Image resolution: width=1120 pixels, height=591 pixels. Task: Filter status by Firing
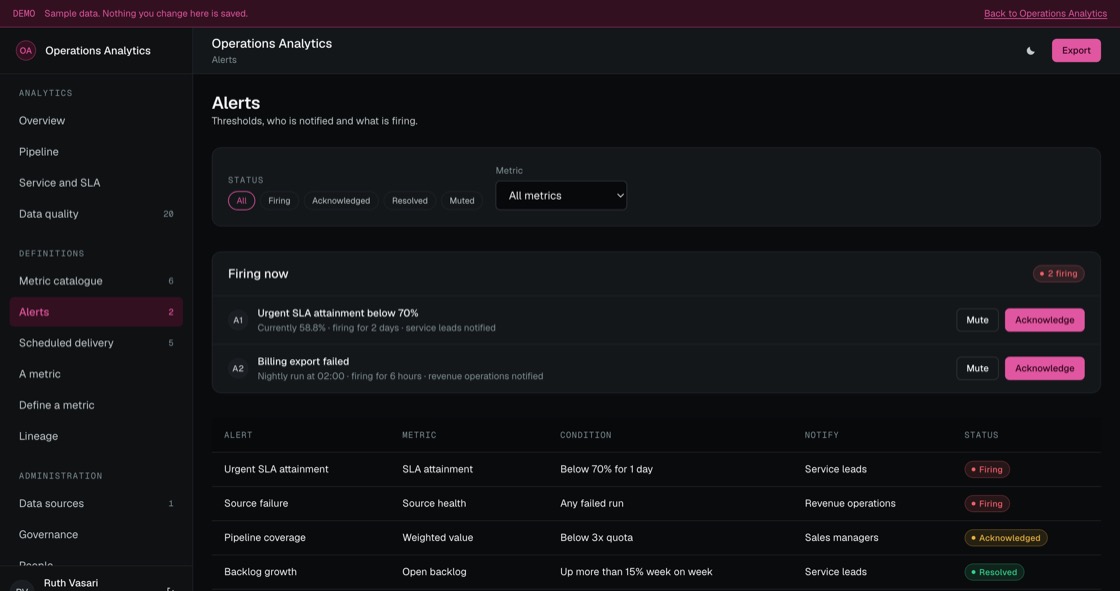[279, 201]
